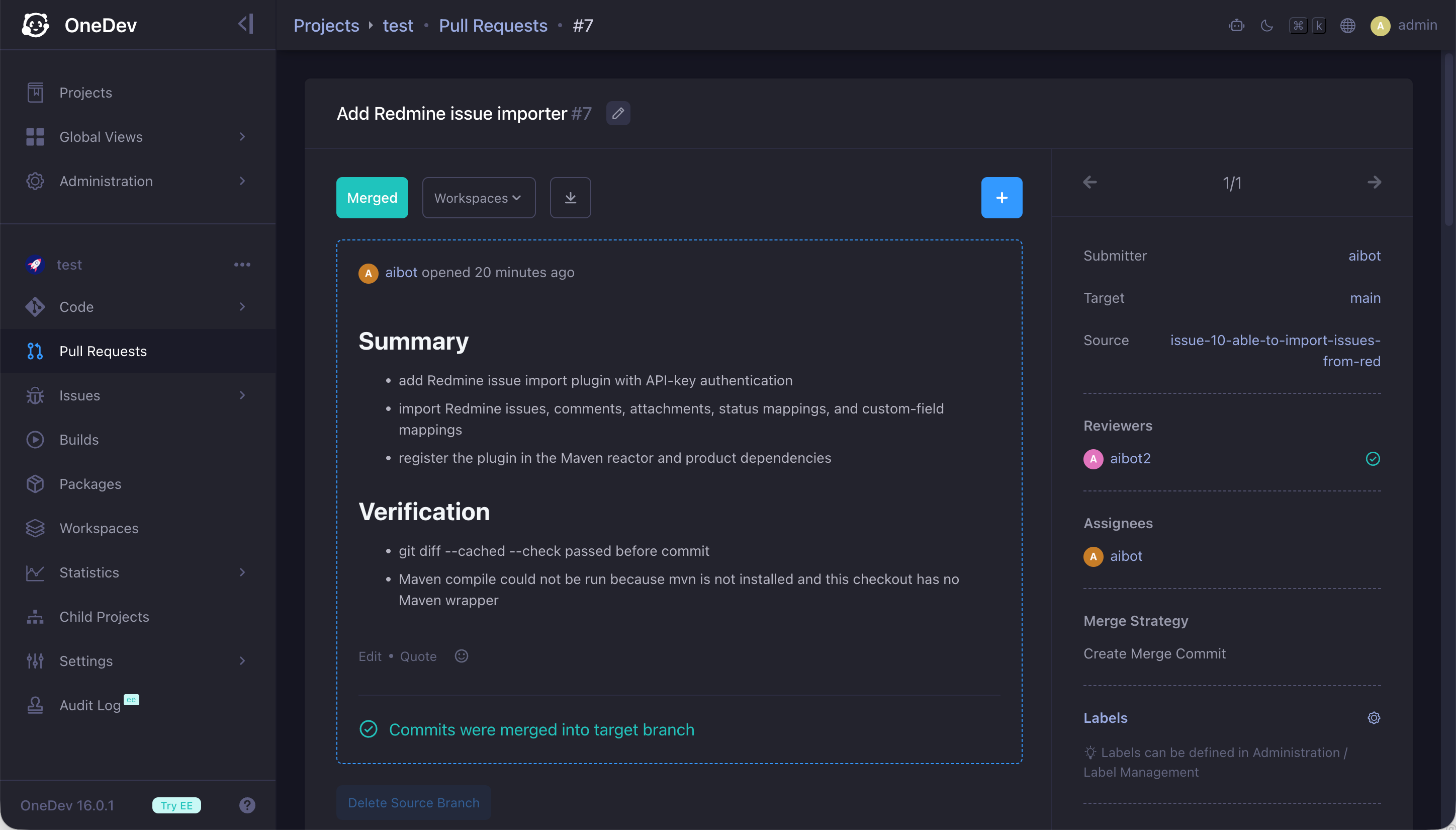Open the source branch issue-10 link
This screenshot has height=830, width=1456.
point(1275,351)
